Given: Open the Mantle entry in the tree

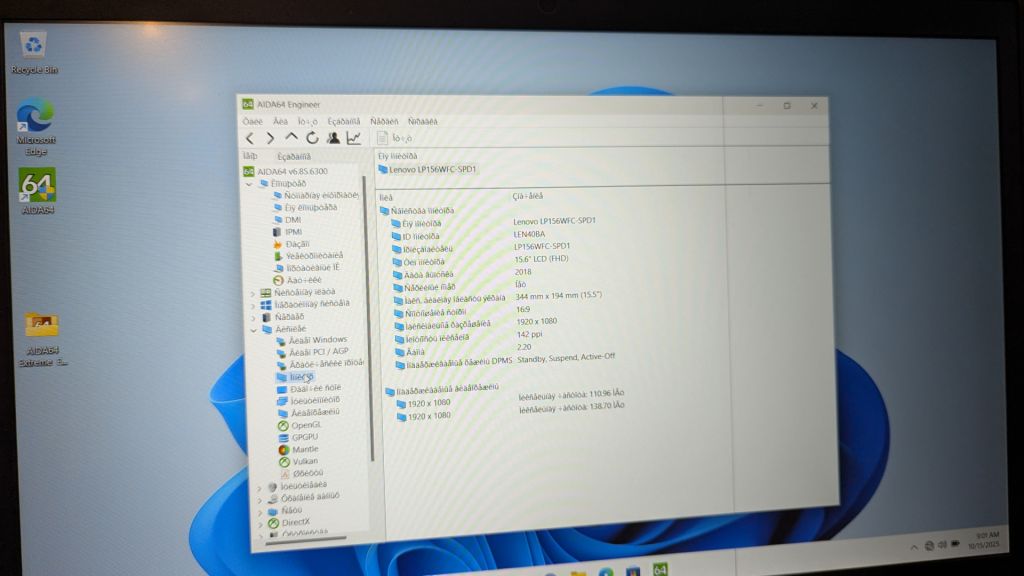Looking at the screenshot, I should (x=299, y=450).
